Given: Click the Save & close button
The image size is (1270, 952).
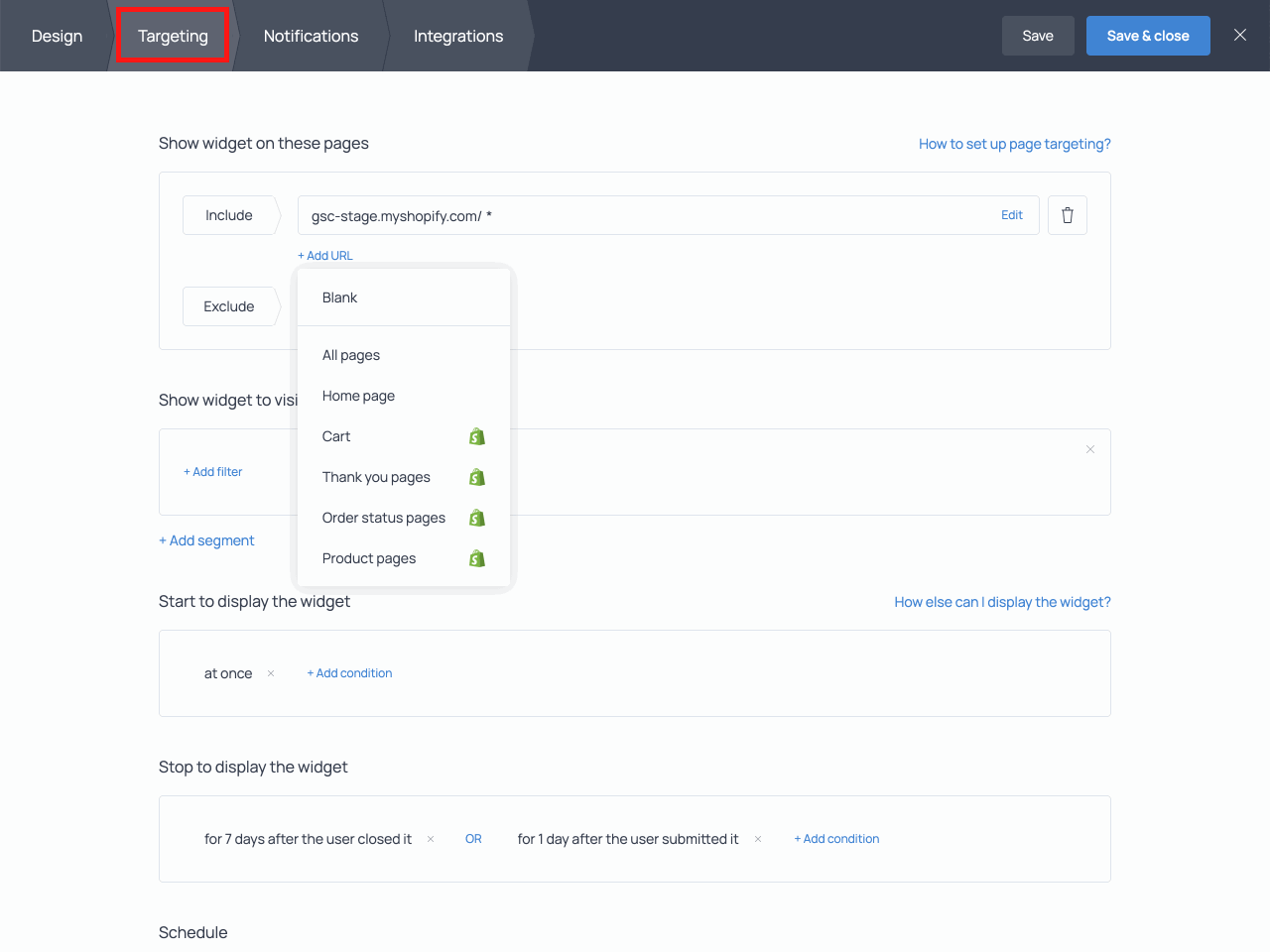Looking at the screenshot, I should click(1148, 35).
